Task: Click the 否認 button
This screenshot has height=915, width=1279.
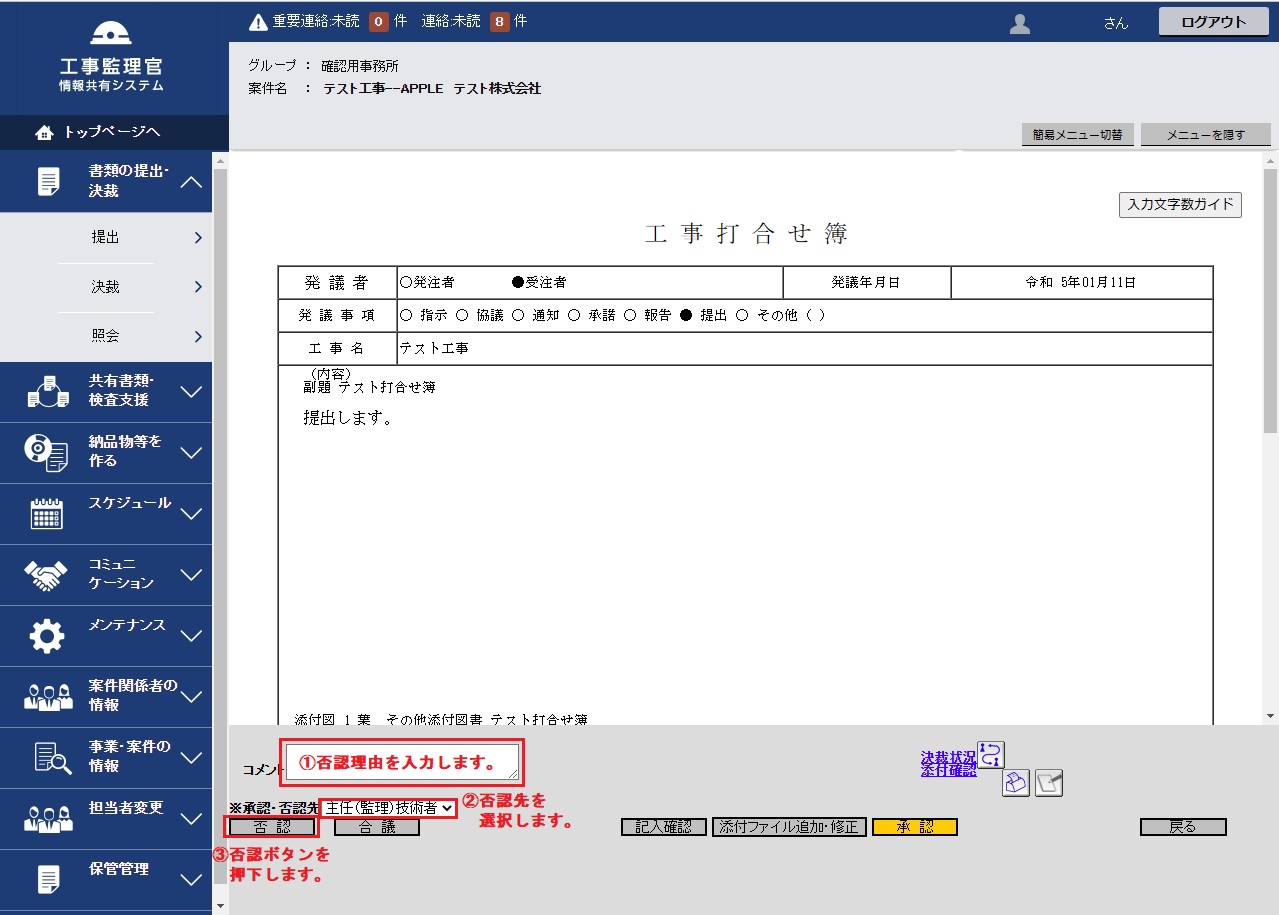Action: pyautogui.click(x=271, y=827)
